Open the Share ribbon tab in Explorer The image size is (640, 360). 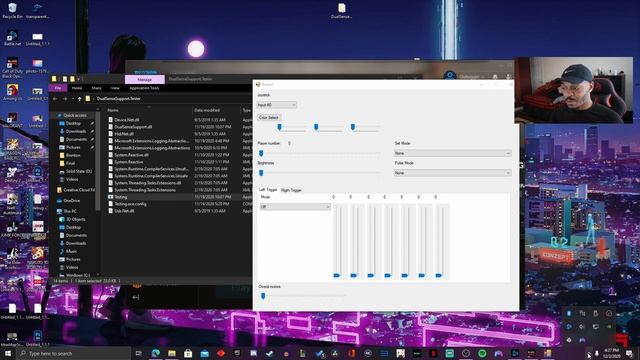pyautogui.click(x=96, y=88)
